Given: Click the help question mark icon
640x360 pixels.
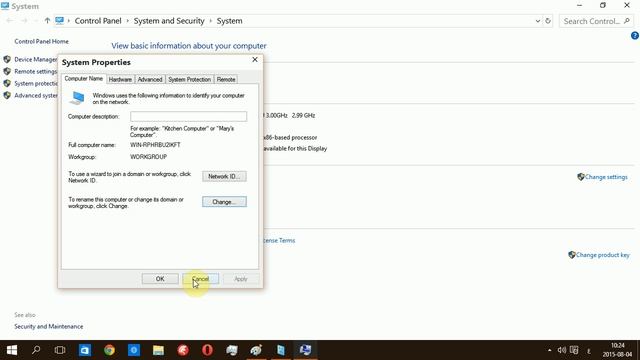Looking at the screenshot, I should [635, 36].
